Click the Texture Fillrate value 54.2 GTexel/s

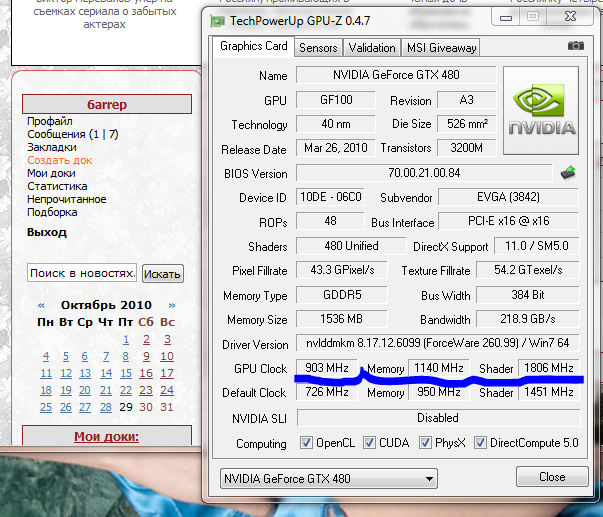[x=528, y=270]
